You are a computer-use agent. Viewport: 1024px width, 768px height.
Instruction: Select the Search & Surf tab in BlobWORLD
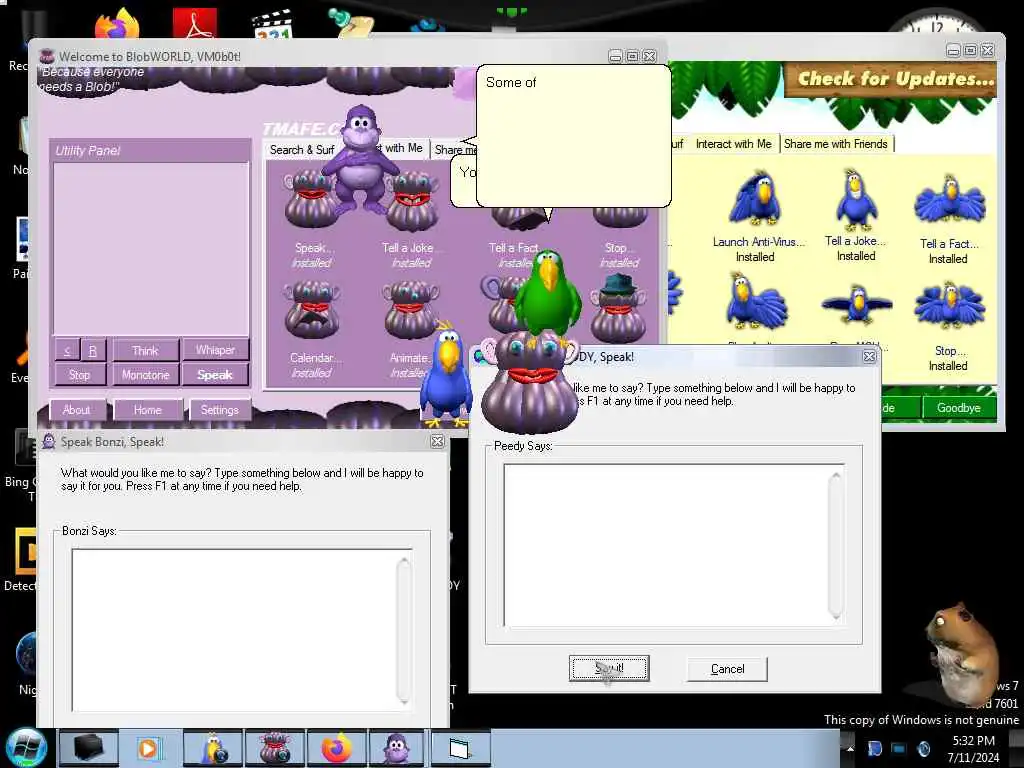302,150
